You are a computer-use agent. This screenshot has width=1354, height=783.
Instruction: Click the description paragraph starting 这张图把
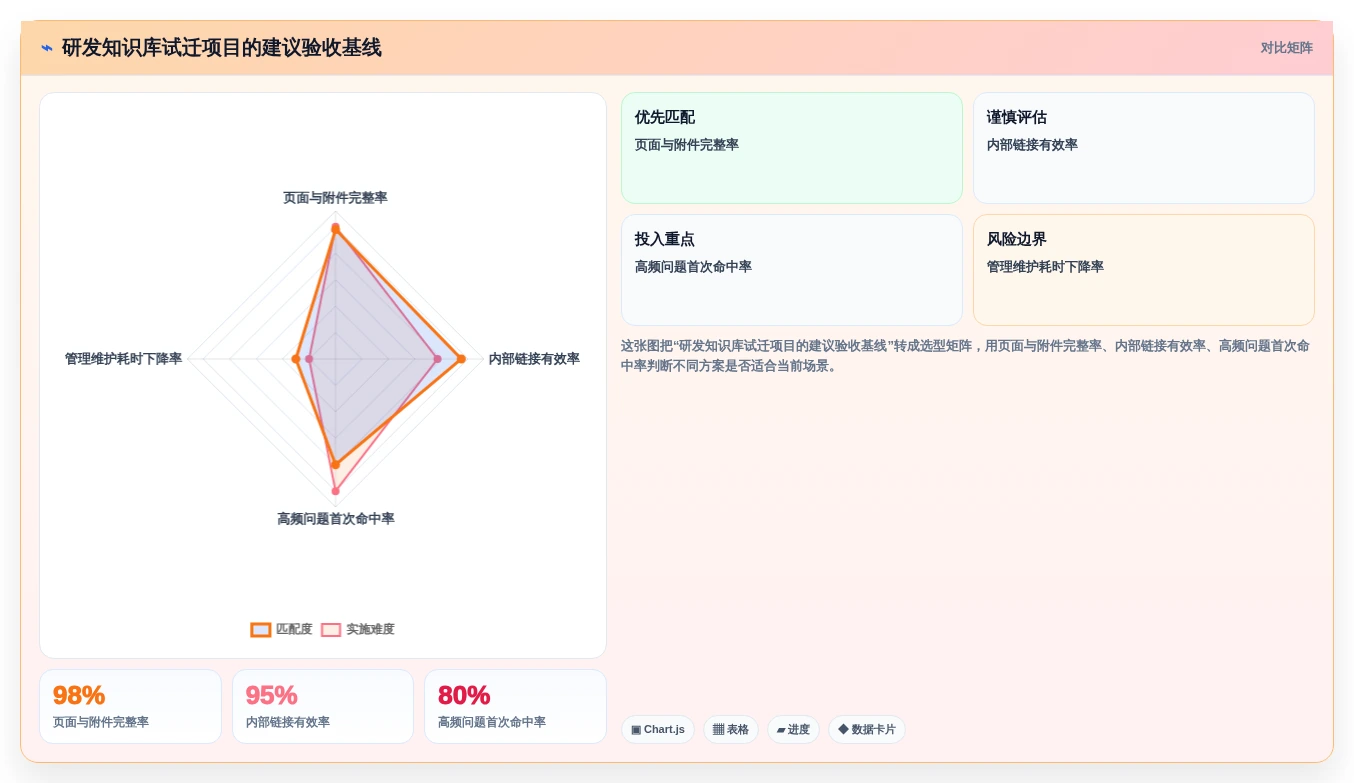click(x=965, y=356)
